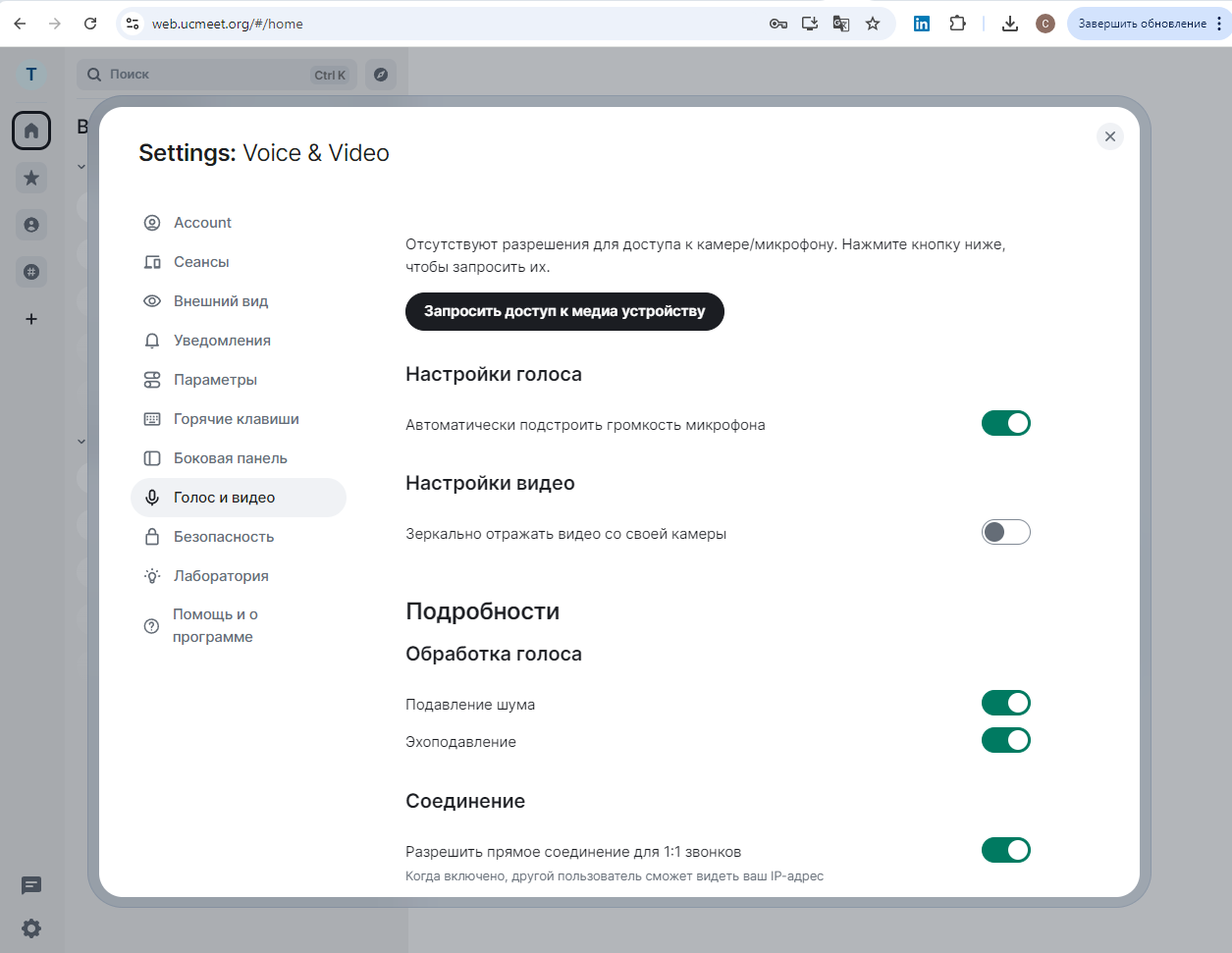Toggle echo cancellation switch
Viewport: 1232px width, 953px height.
(1005, 740)
